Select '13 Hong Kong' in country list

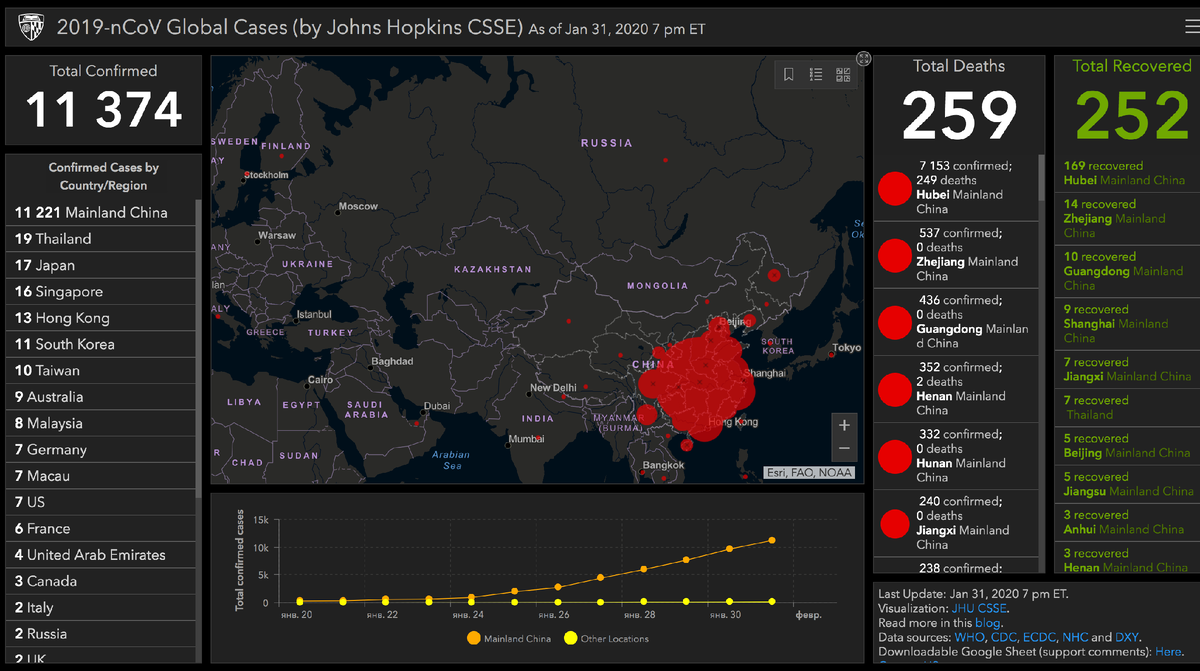coord(100,318)
